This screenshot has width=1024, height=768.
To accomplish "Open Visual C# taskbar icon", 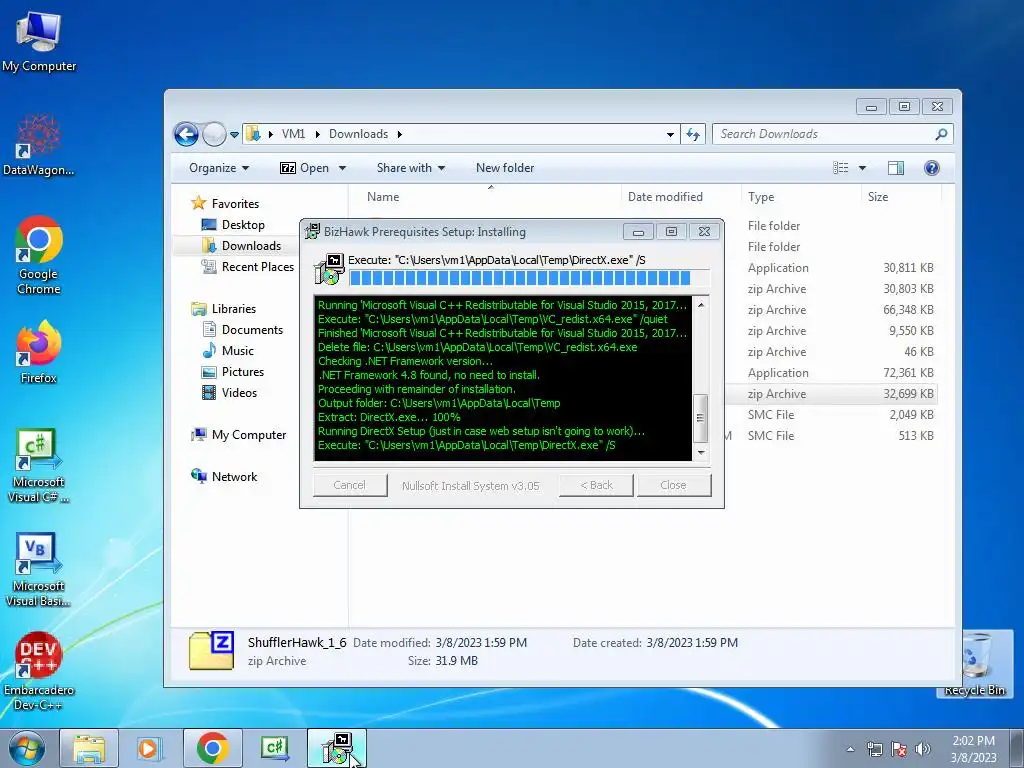I will [274, 748].
